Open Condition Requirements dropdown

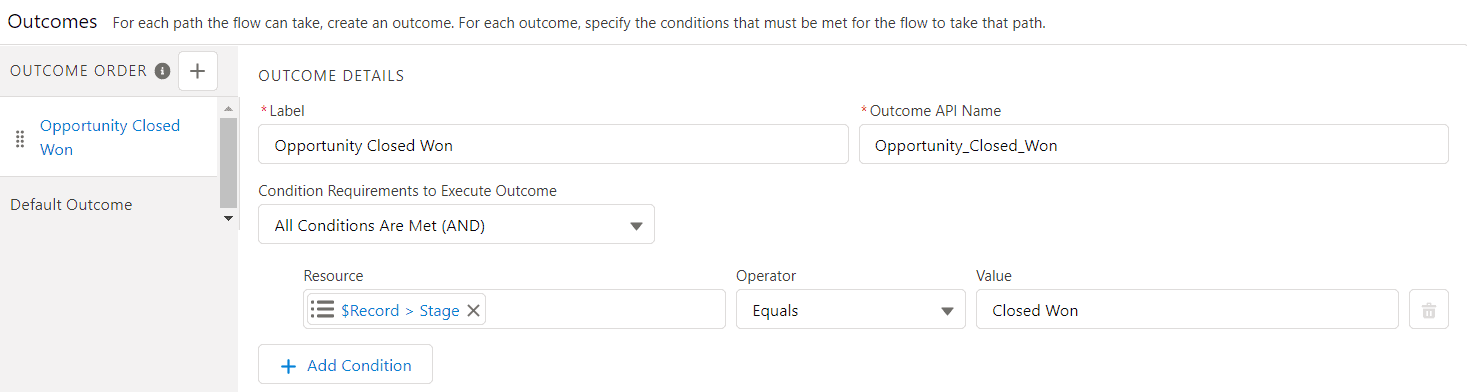click(456, 225)
